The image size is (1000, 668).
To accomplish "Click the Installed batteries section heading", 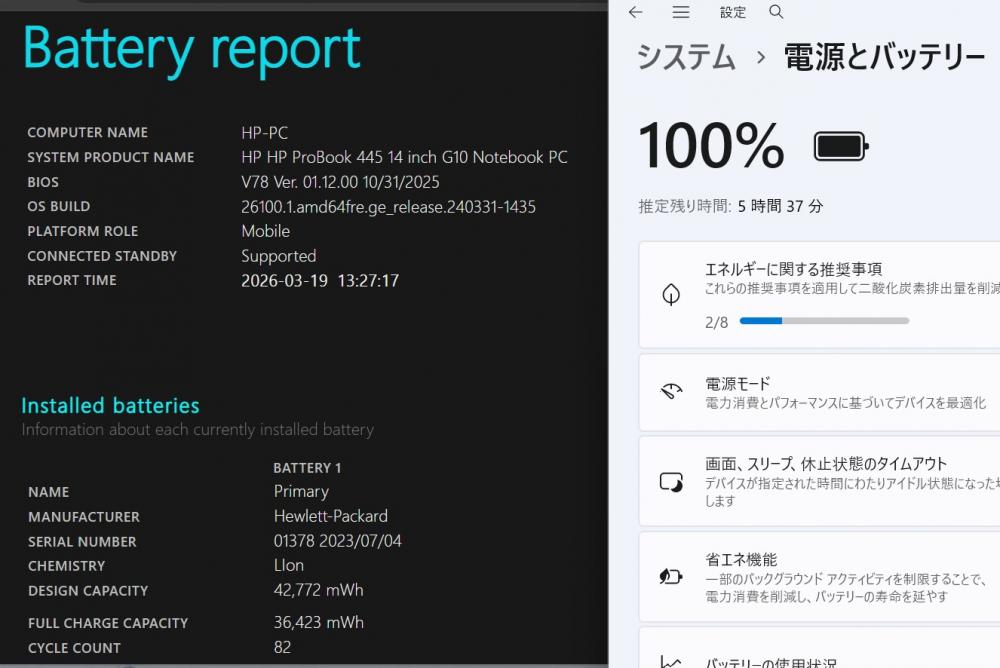I will [x=110, y=405].
